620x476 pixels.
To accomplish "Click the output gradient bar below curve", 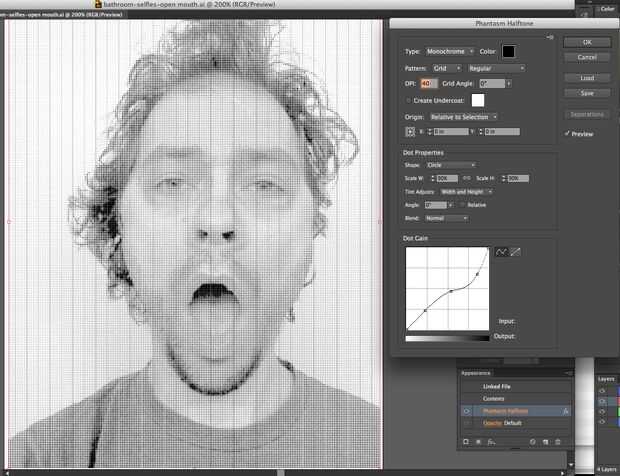I will [x=447, y=338].
